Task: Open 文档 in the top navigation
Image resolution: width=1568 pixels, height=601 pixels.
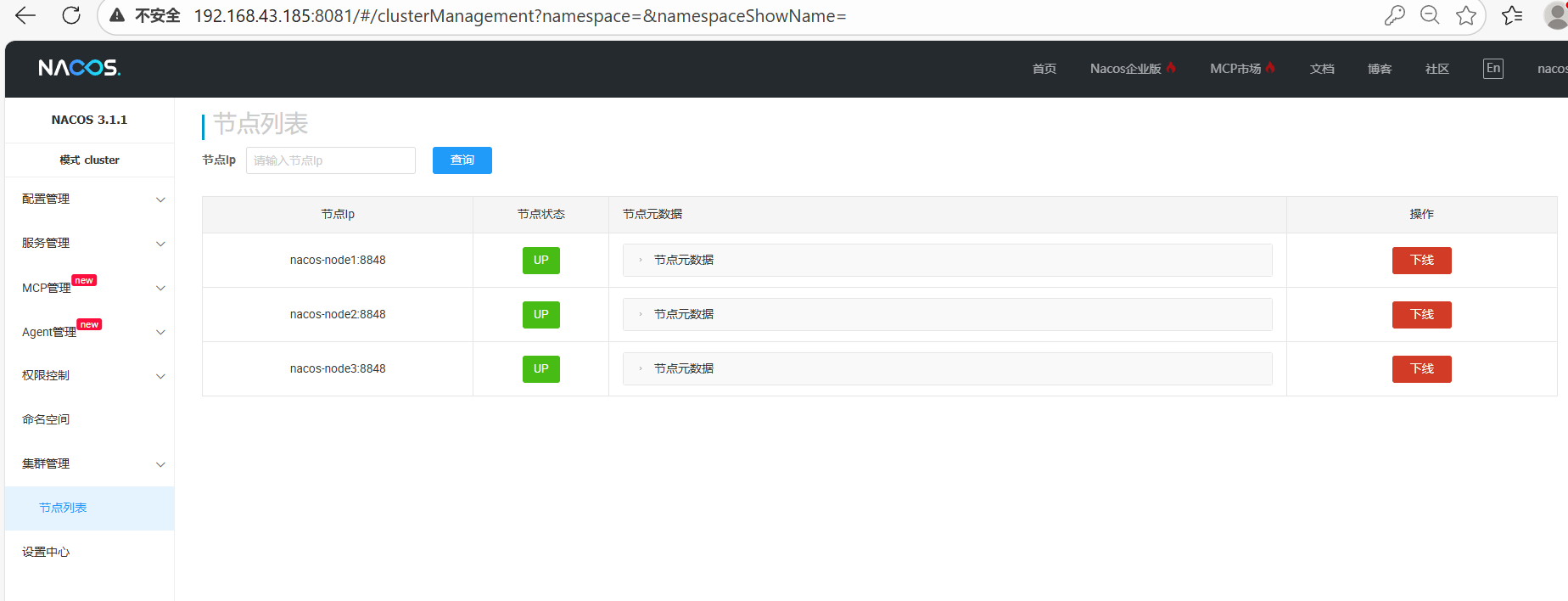Action: point(1322,69)
